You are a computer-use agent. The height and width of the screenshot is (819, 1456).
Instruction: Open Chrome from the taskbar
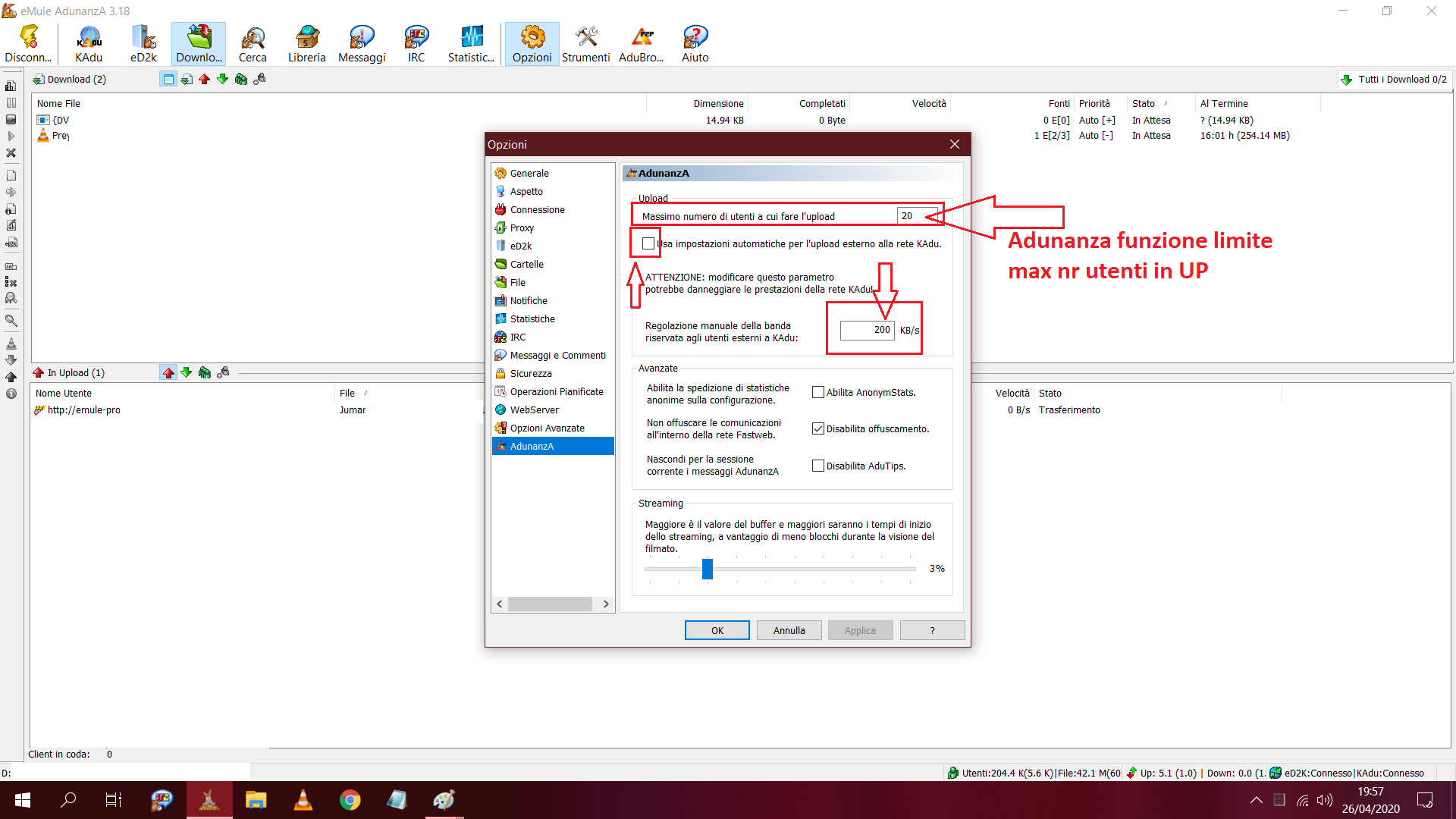pos(350,800)
